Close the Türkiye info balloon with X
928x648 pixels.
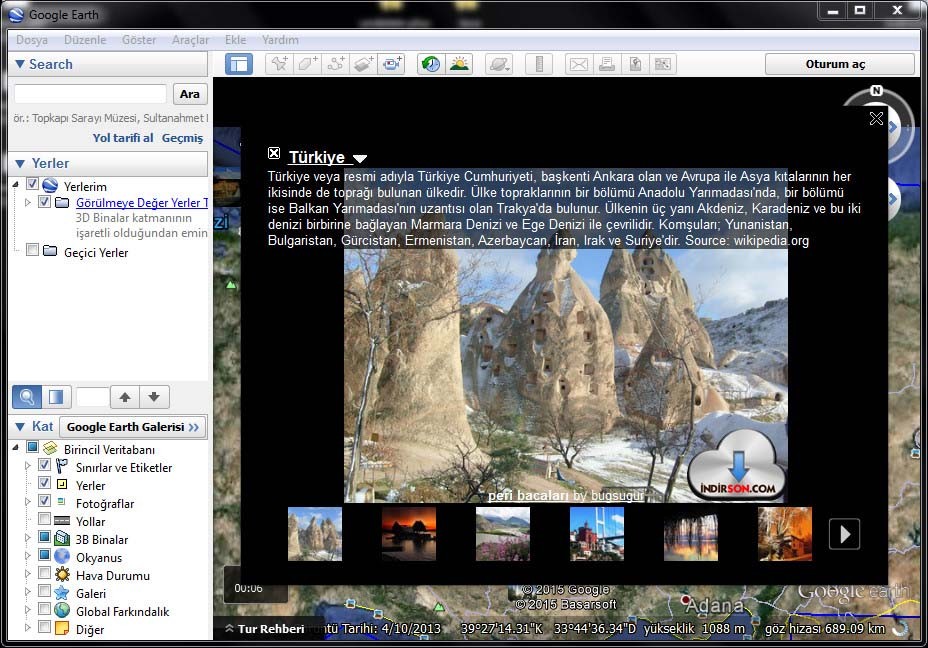tap(877, 118)
